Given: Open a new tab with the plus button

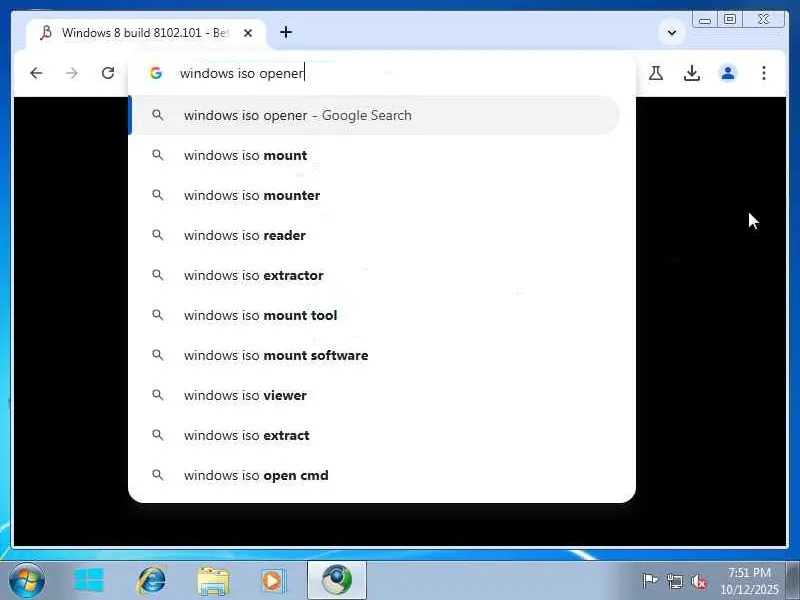Looking at the screenshot, I should tap(286, 33).
